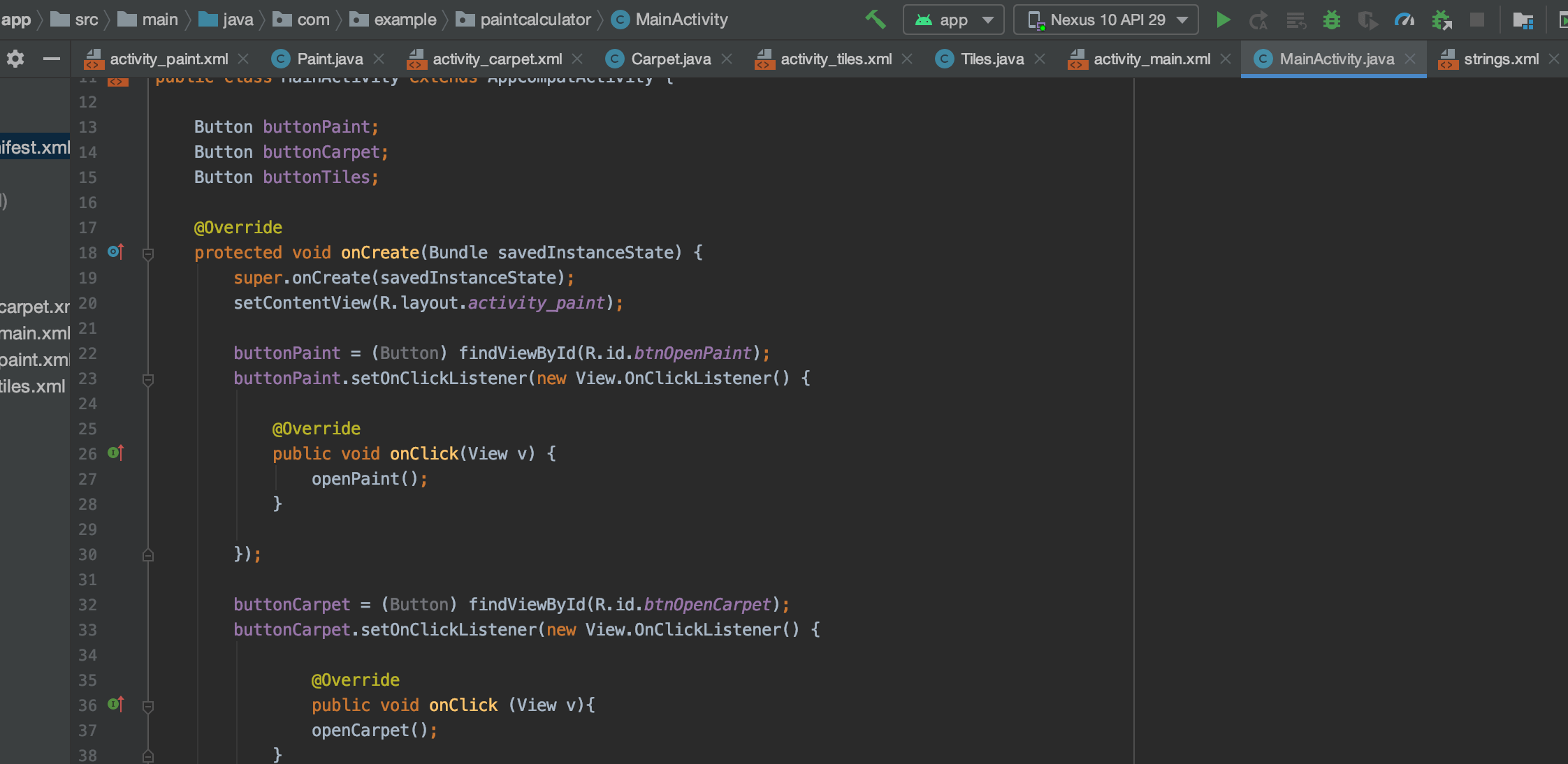Click the paintcalculator breadcrumb package

pos(523,20)
